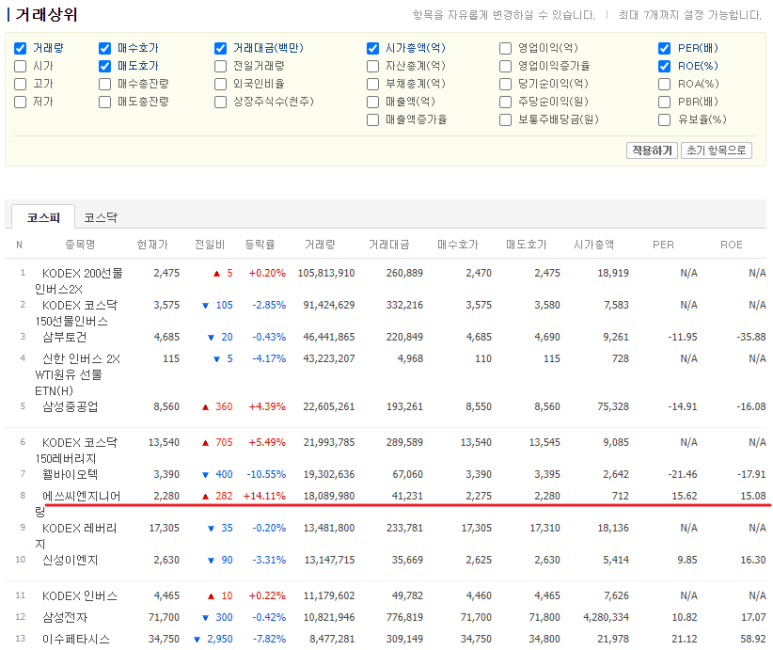Open the 신성이엔지 stock page
This screenshot has height=650, width=773.
tap(70, 560)
